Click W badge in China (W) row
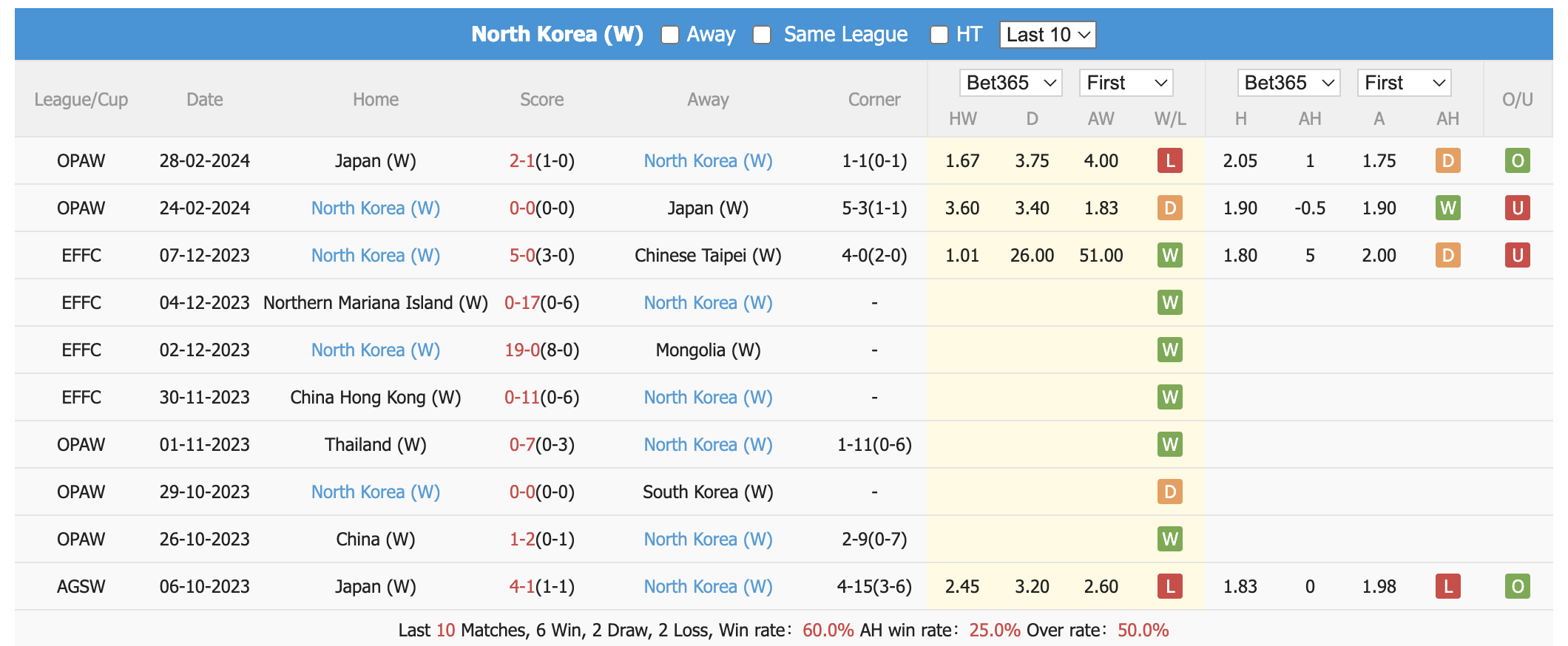The image size is (1568, 646). [x=1170, y=539]
